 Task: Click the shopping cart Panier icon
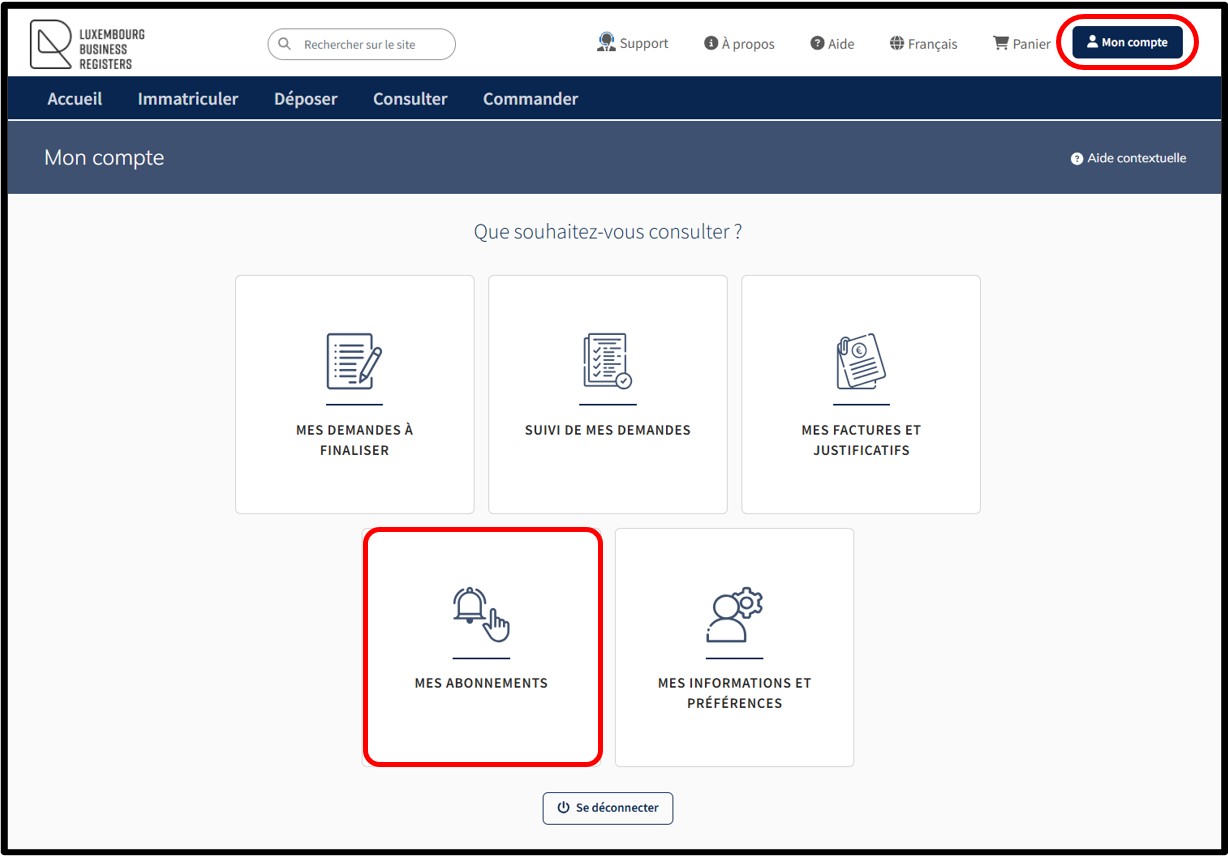tap(1000, 43)
